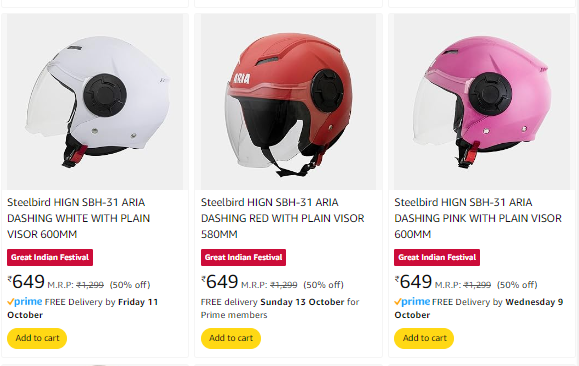Click the Great Indian Festival badge on pink helmet
The height and width of the screenshot is (366, 579).
[x=437, y=257]
